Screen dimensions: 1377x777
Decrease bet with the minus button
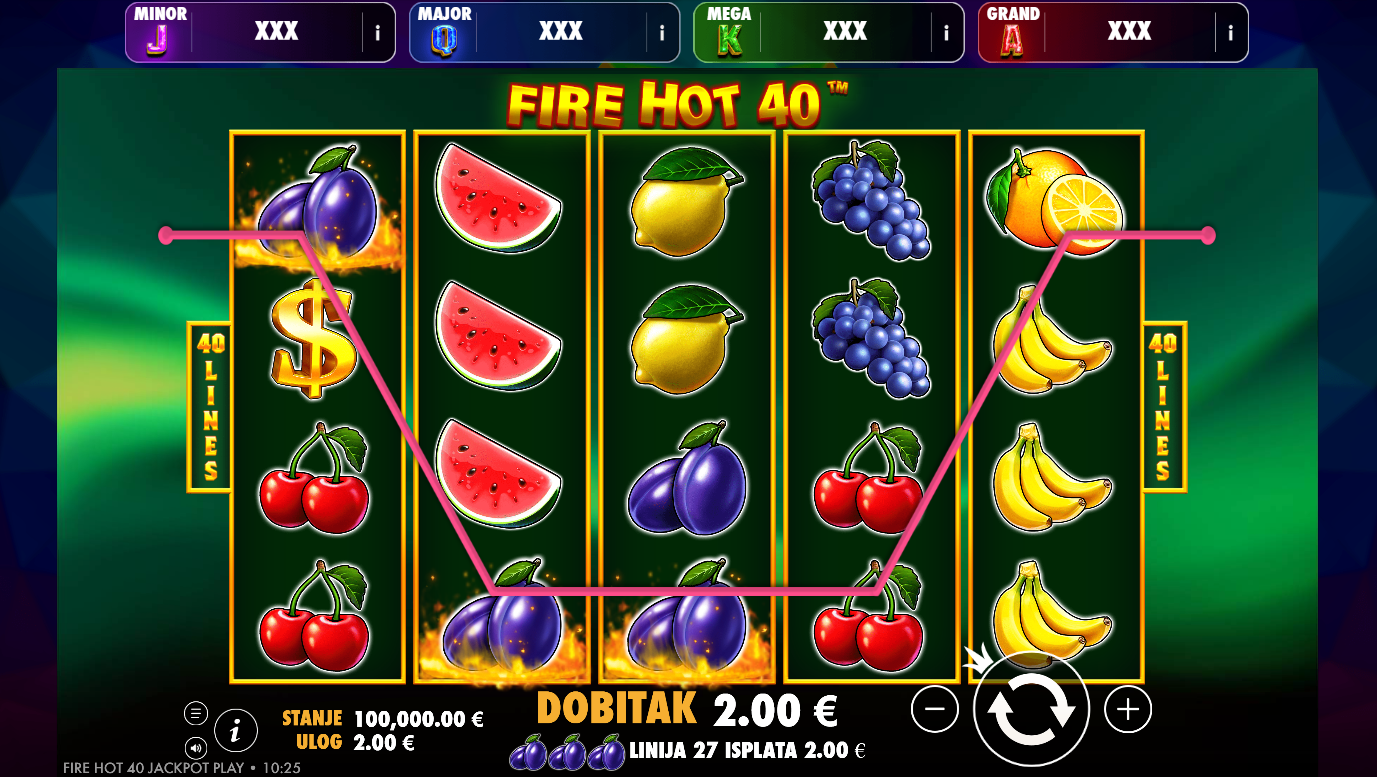935,709
